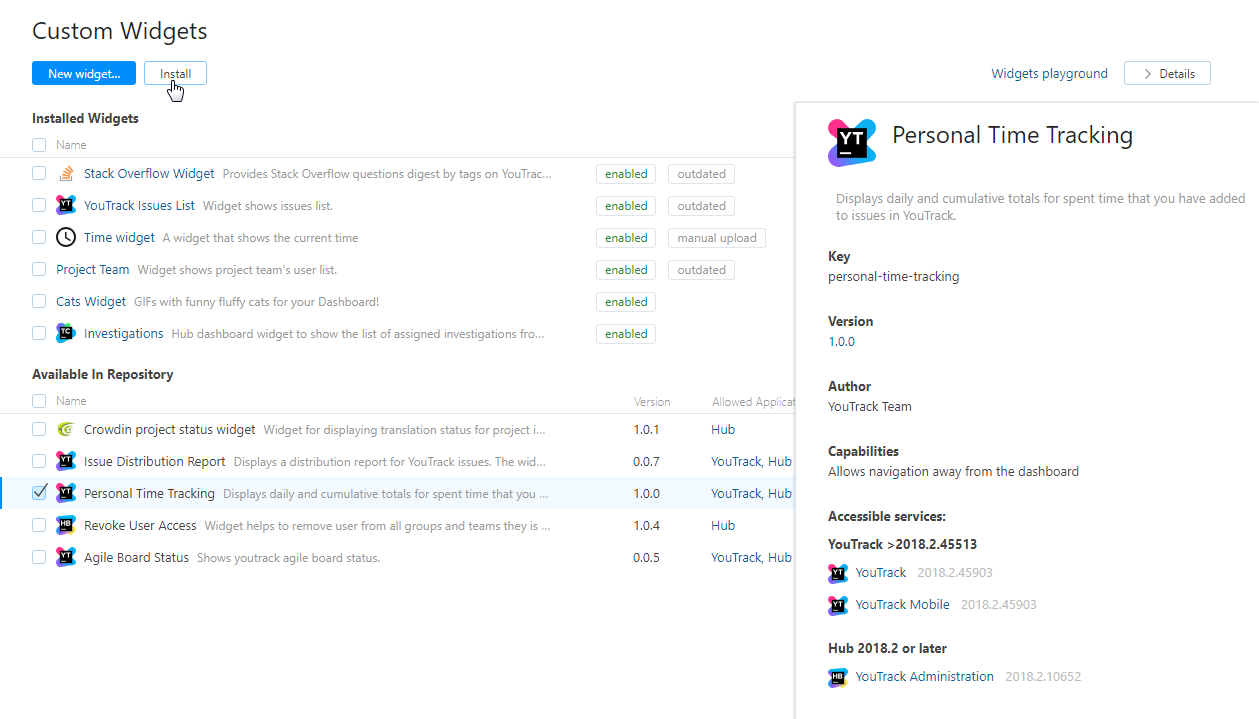
Task: Open the YouTrack service link
Action: 880,573
